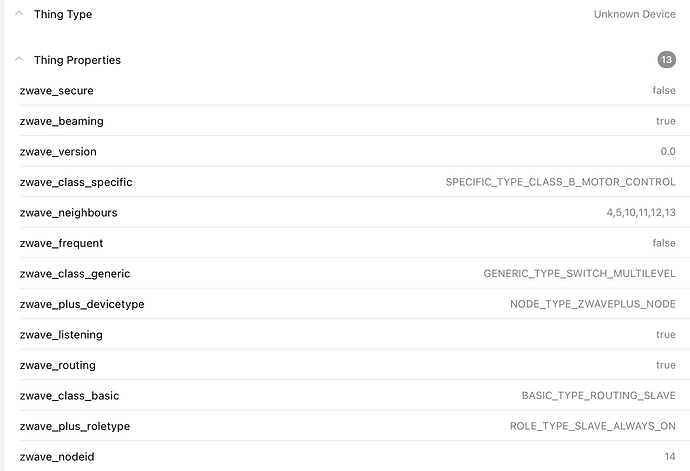
Task: Select the zwave_listening property label
Action: 61,335
